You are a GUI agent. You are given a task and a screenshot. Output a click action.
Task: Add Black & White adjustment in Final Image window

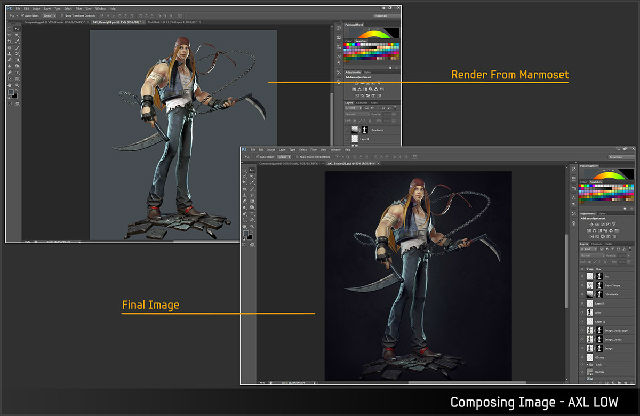click(600, 231)
